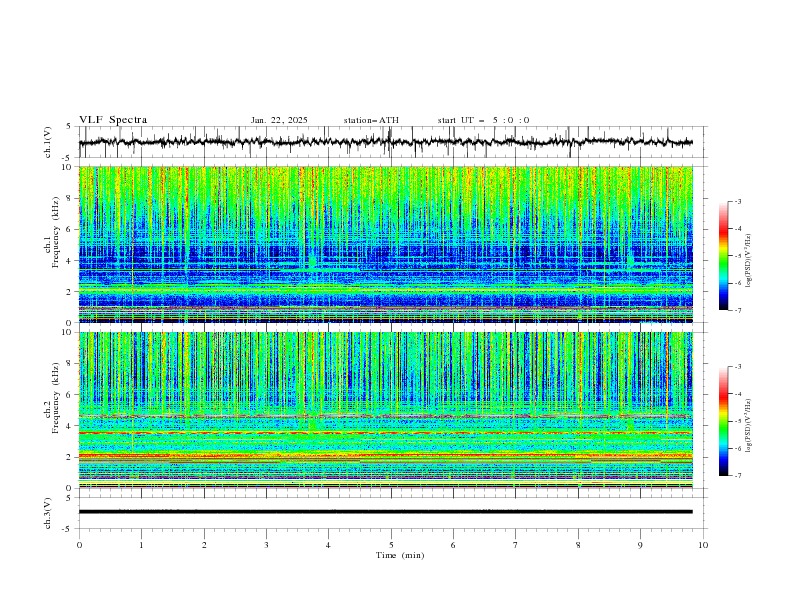Click the "5" tick on the ch.1(V) axis

(x=69, y=127)
